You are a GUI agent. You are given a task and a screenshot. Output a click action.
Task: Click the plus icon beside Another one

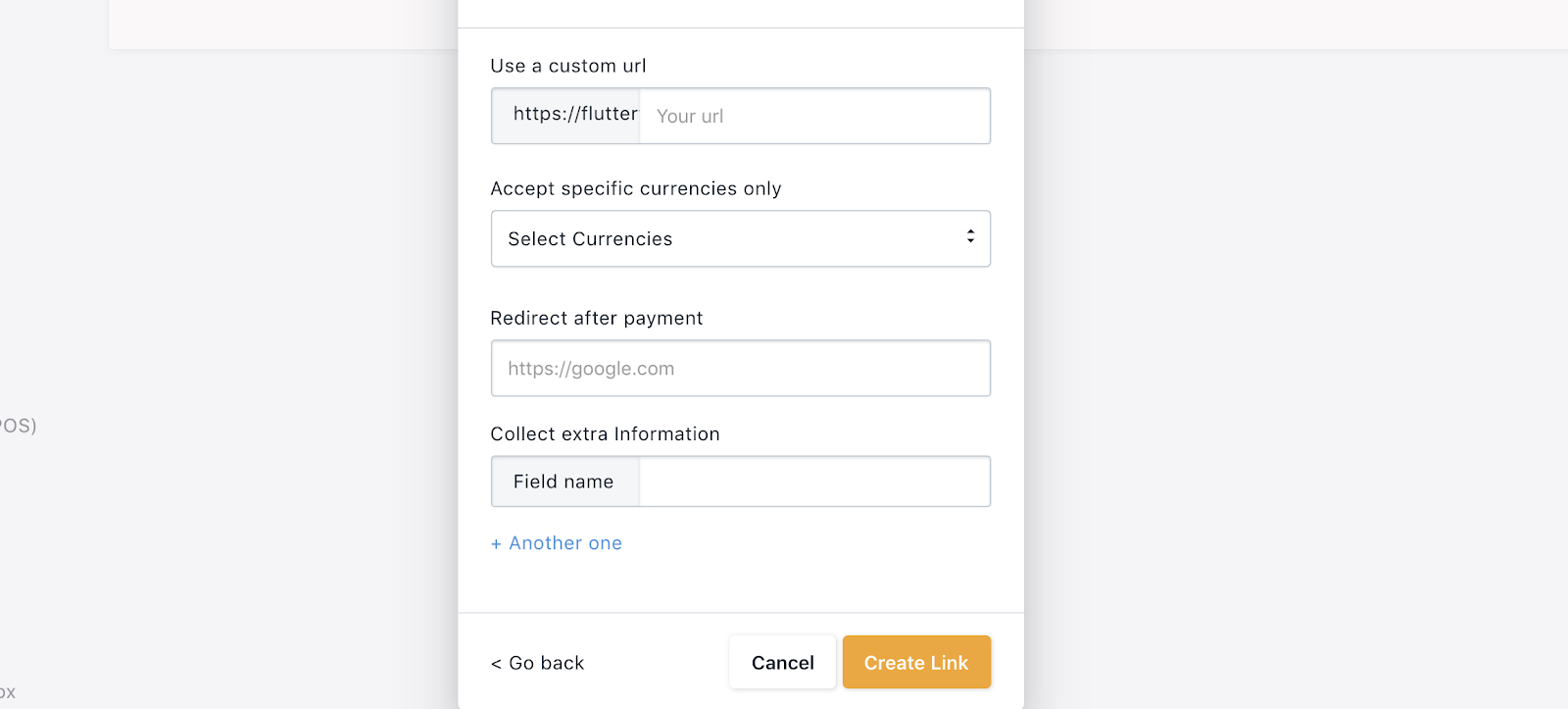click(x=496, y=544)
